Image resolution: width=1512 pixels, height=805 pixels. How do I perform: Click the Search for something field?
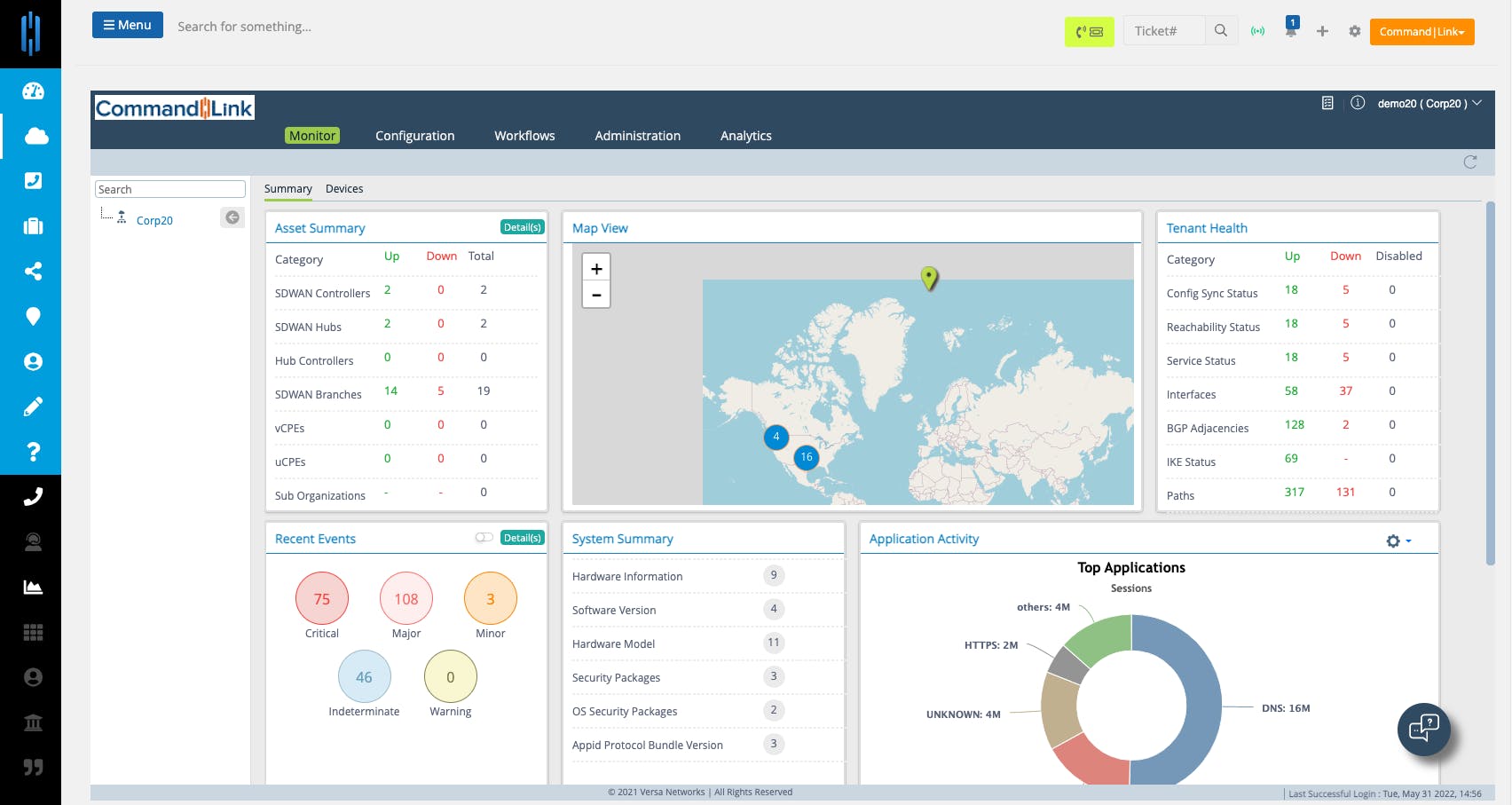click(245, 27)
